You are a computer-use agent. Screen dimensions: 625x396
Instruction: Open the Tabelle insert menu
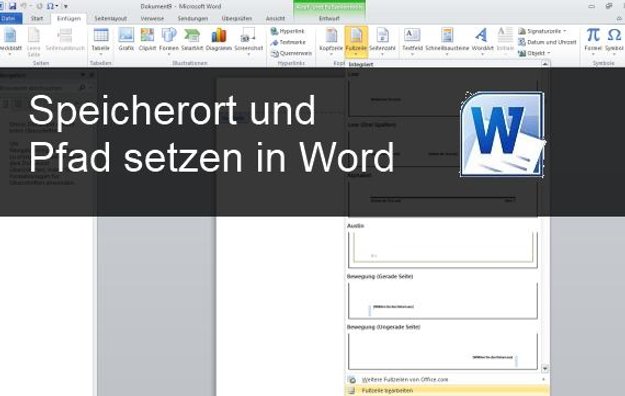coord(100,42)
